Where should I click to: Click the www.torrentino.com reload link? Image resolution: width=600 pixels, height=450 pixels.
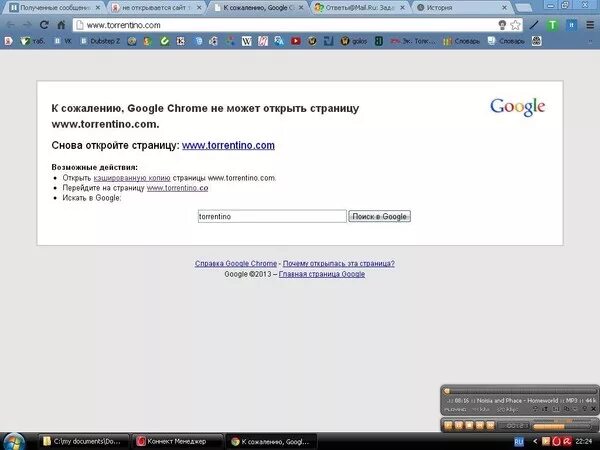(228, 145)
